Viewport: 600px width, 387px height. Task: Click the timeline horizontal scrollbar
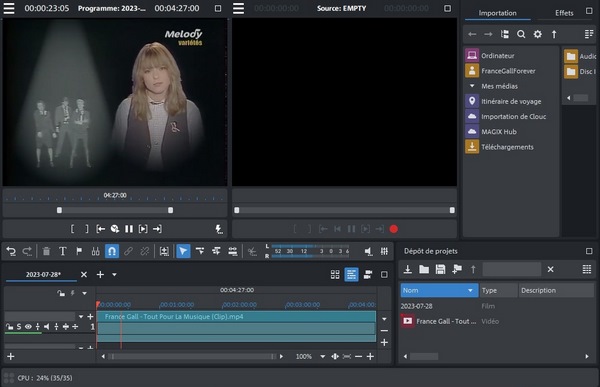click(x=192, y=356)
